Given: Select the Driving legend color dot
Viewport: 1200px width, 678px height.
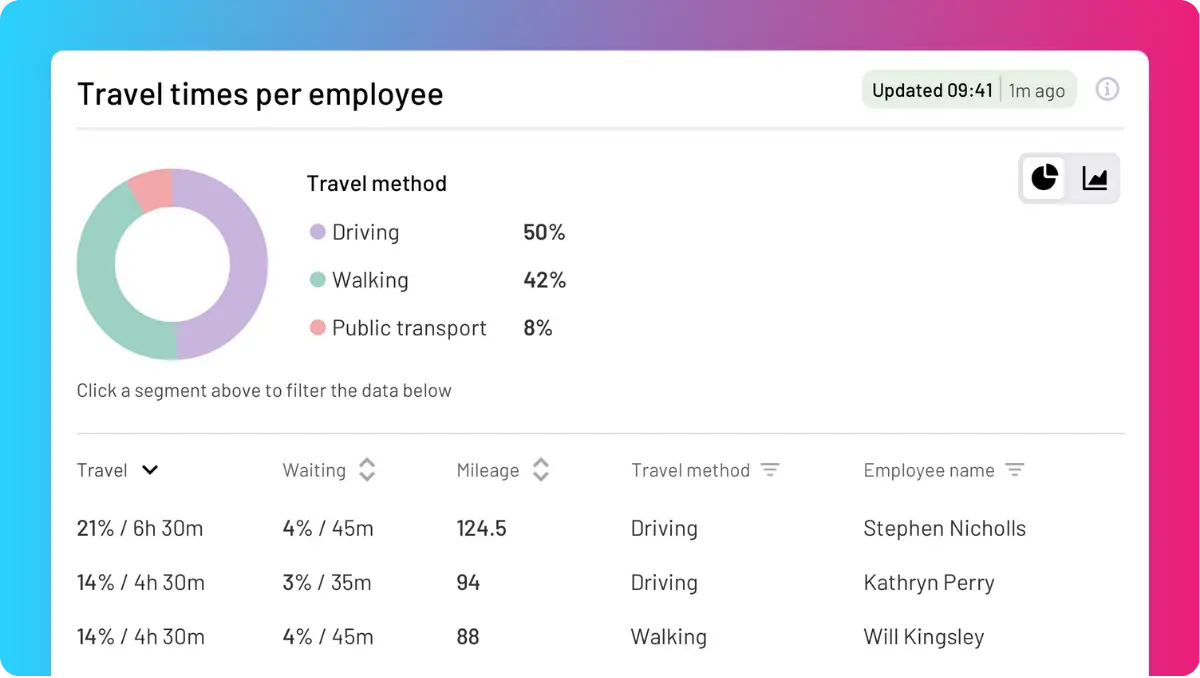Looking at the screenshot, I should 318,232.
